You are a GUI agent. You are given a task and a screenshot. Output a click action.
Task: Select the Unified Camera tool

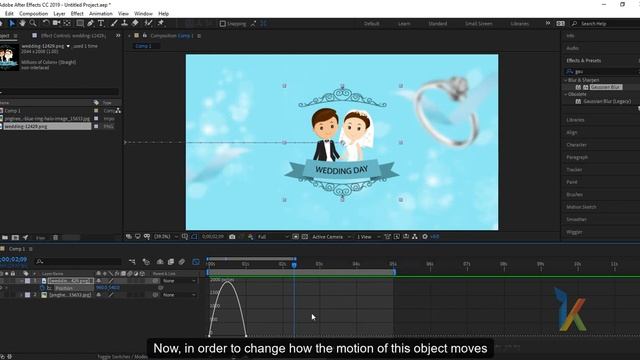click(56, 24)
